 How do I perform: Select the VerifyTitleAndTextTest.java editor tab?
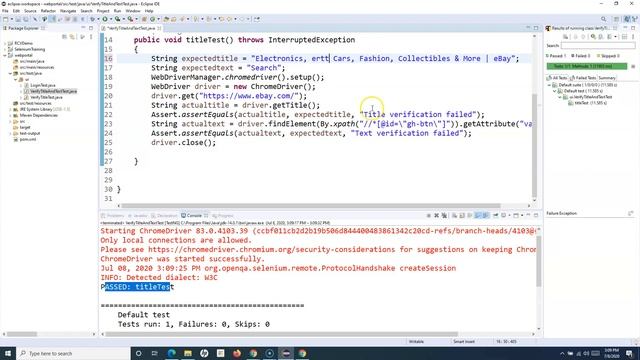(131, 28)
